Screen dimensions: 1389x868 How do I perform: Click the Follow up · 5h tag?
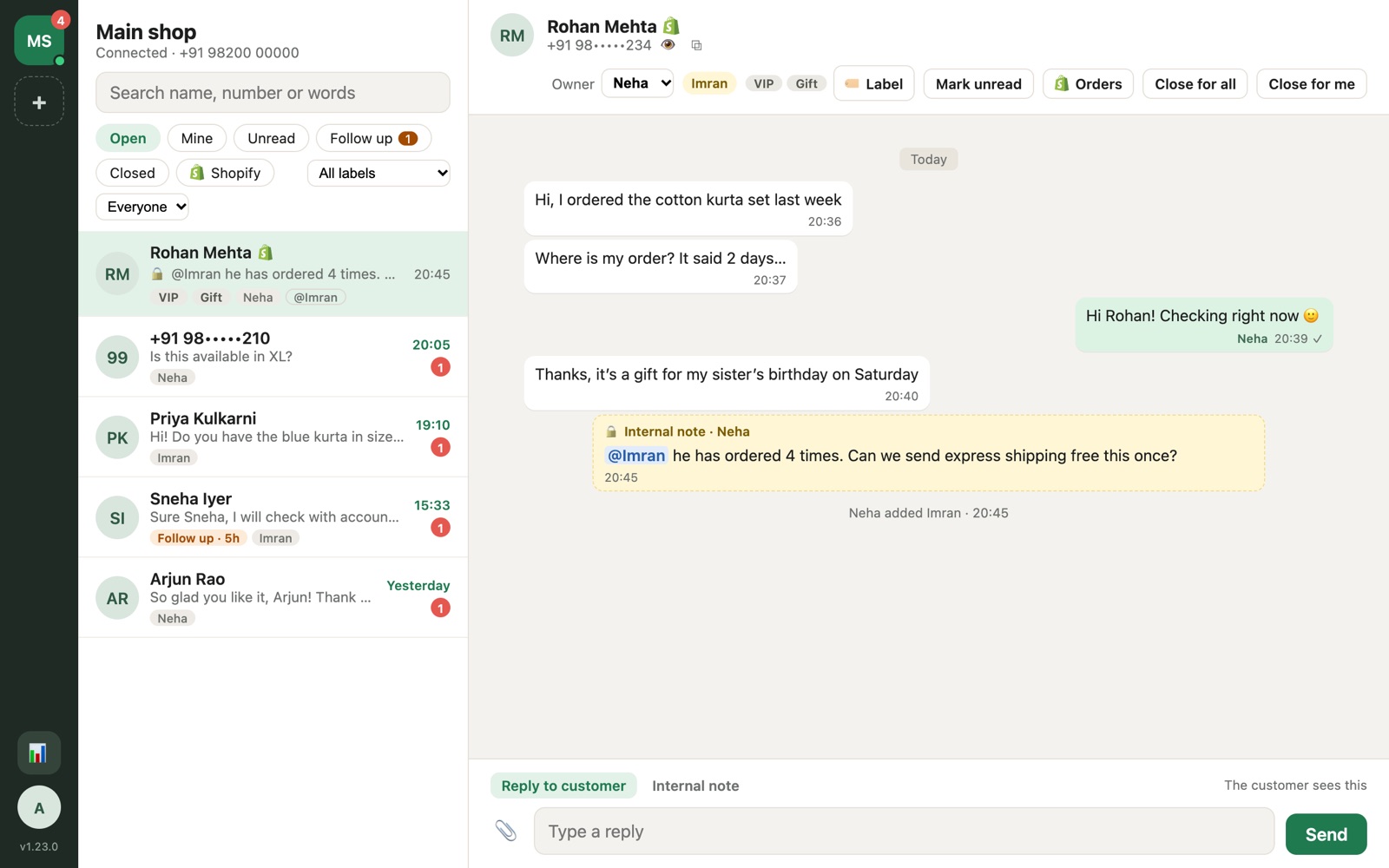point(198,538)
